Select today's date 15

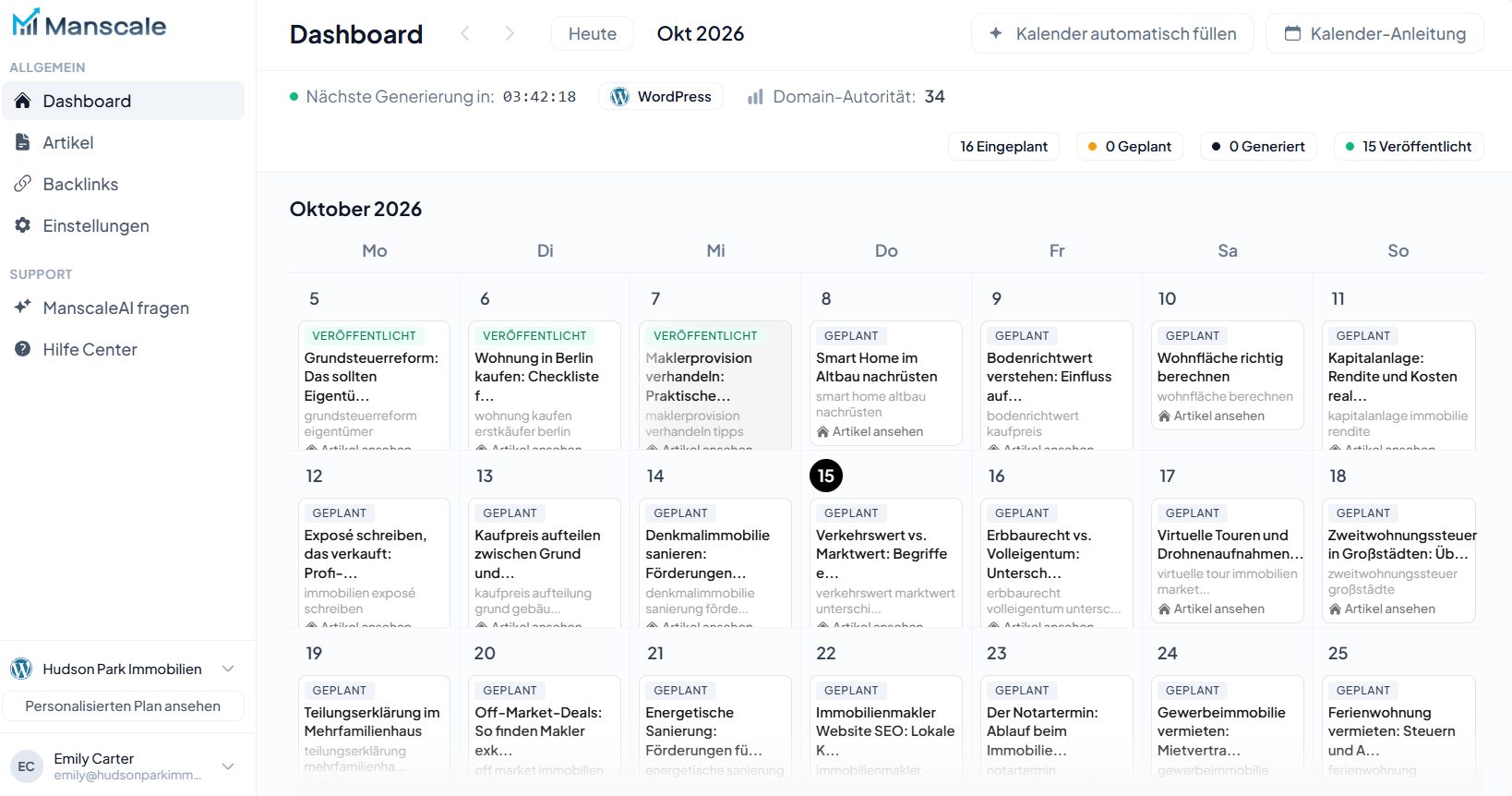(826, 476)
